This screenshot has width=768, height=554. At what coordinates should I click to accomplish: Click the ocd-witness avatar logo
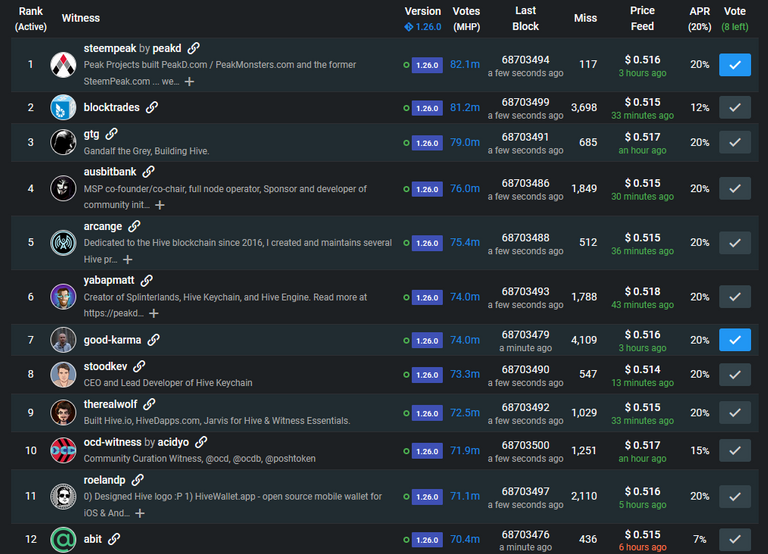click(64, 449)
